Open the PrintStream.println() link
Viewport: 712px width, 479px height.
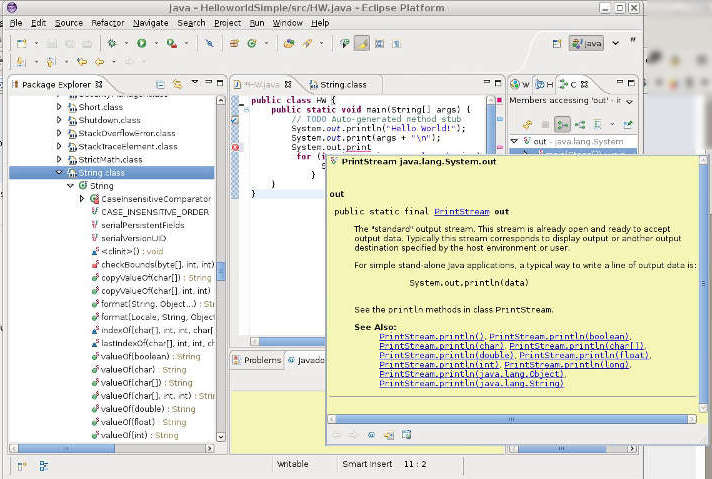click(431, 336)
